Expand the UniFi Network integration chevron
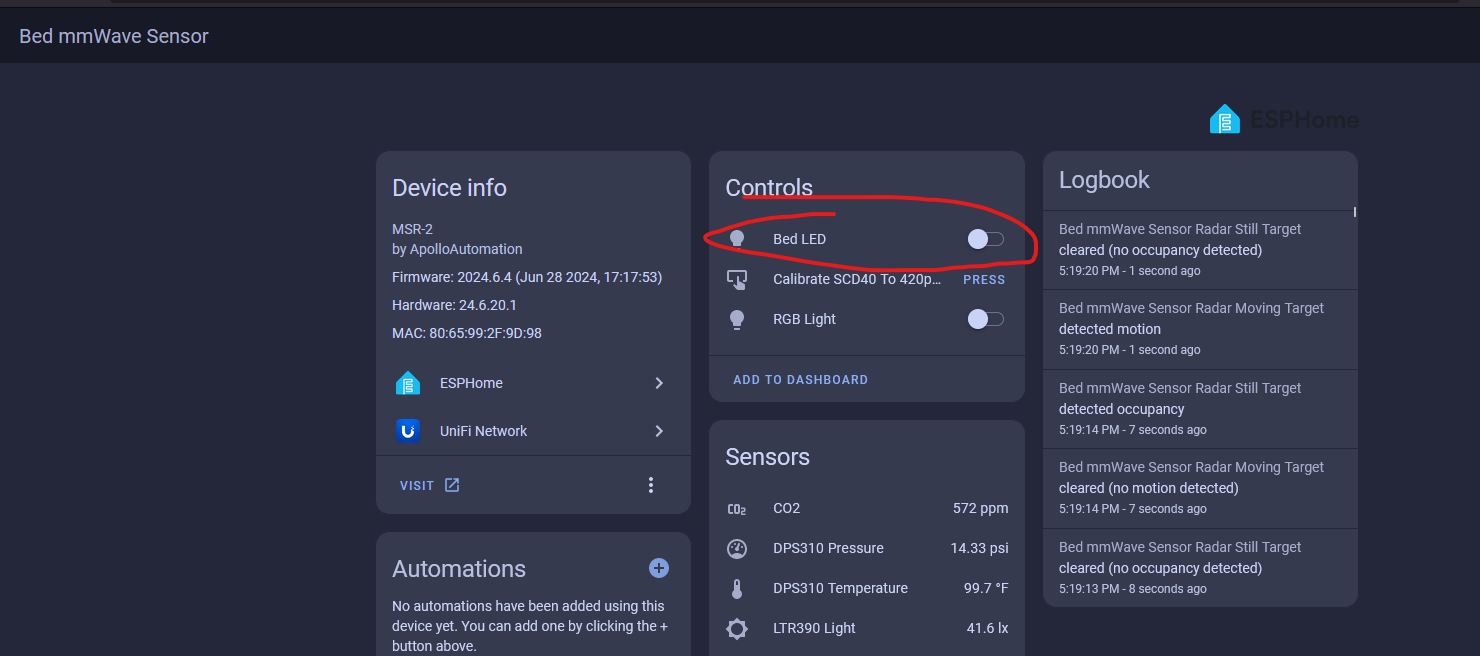 [x=659, y=431]
